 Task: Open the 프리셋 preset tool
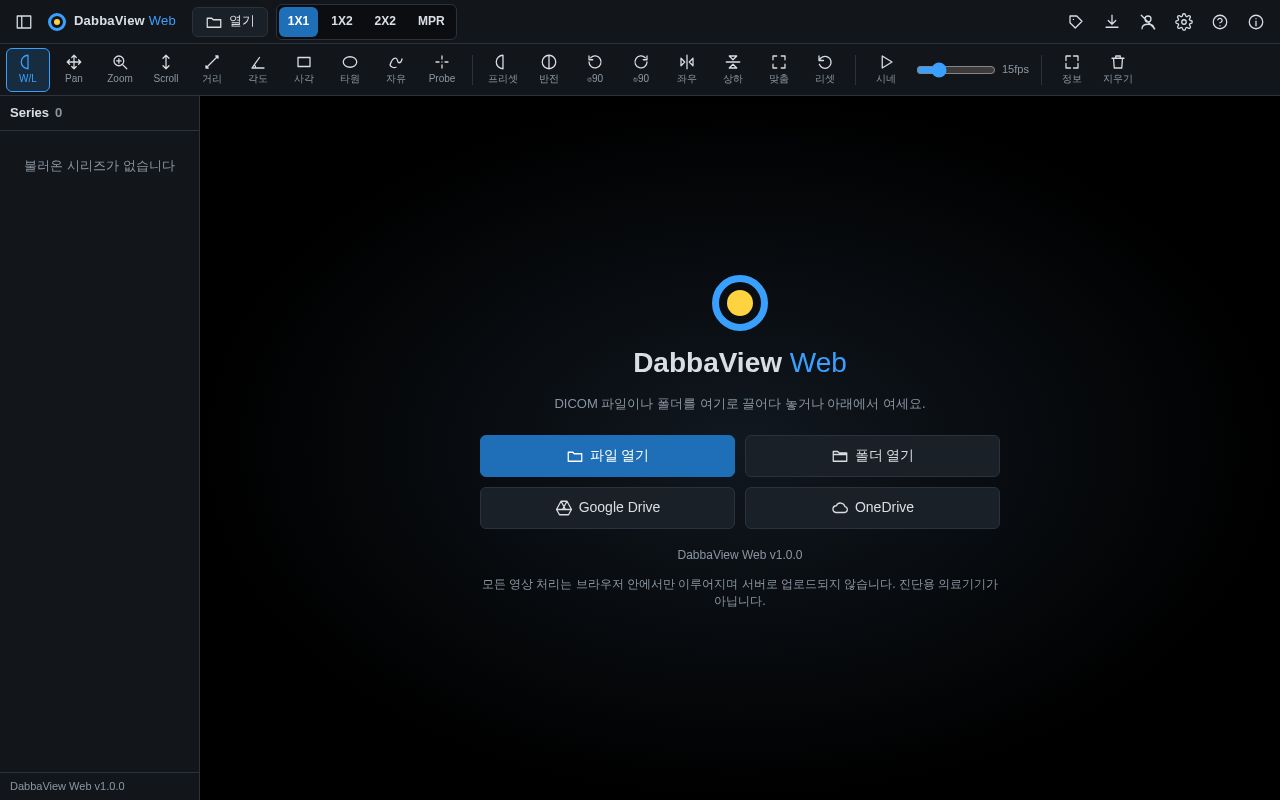point(503,70)
